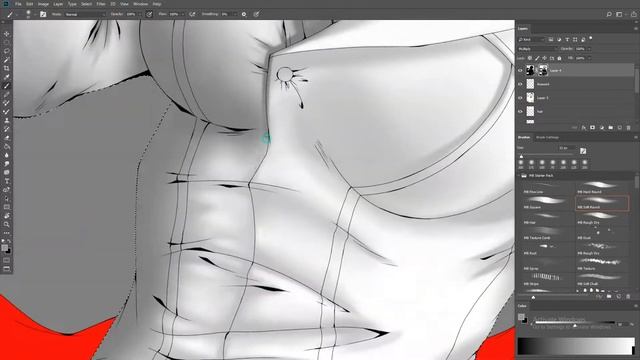
Task: Filter layers by type (T) icon
Action: 567,40
